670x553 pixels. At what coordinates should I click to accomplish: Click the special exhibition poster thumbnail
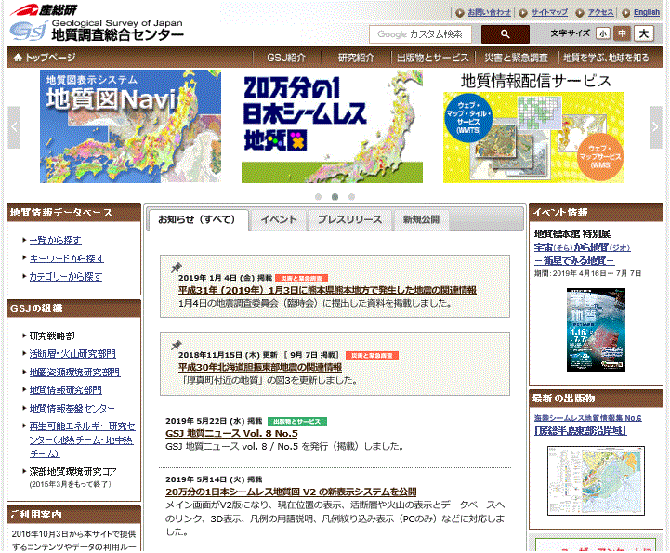tap(596, 330)
